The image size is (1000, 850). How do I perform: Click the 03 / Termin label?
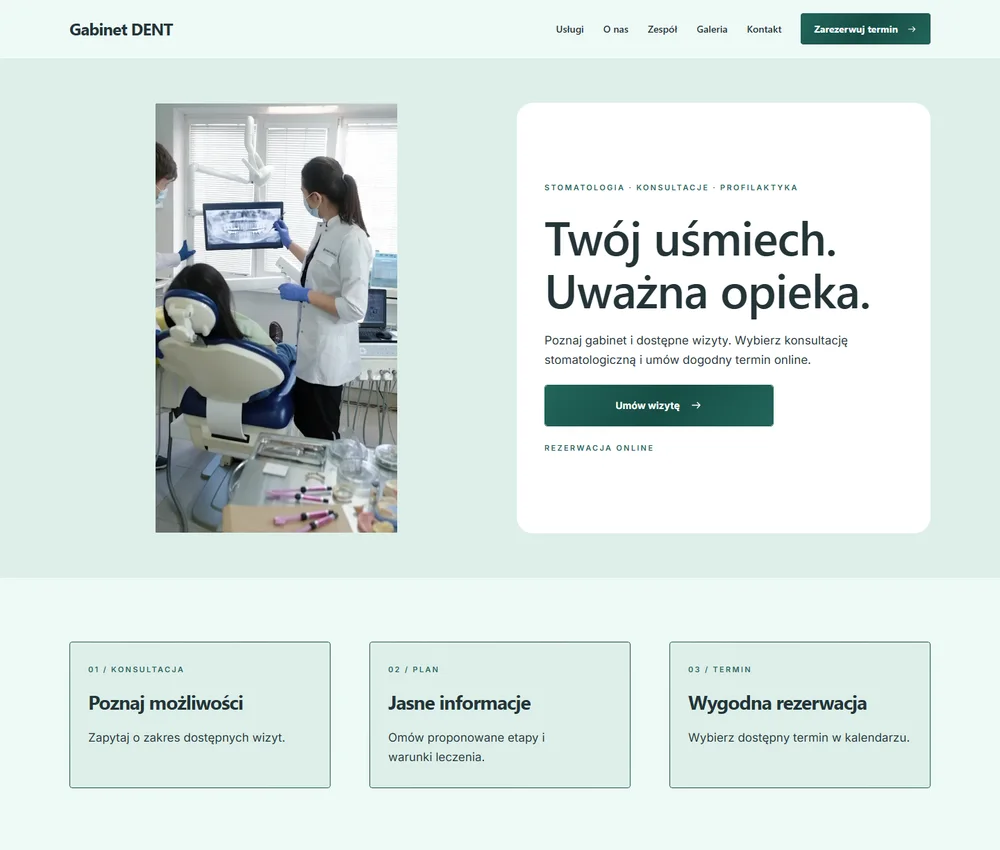[x=719, y=670]
